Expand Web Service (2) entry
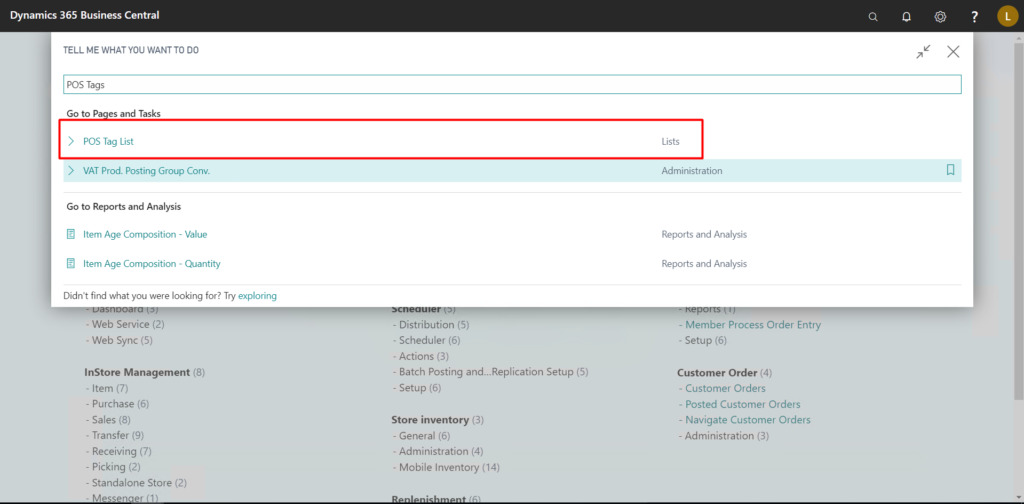 [128, 324]
